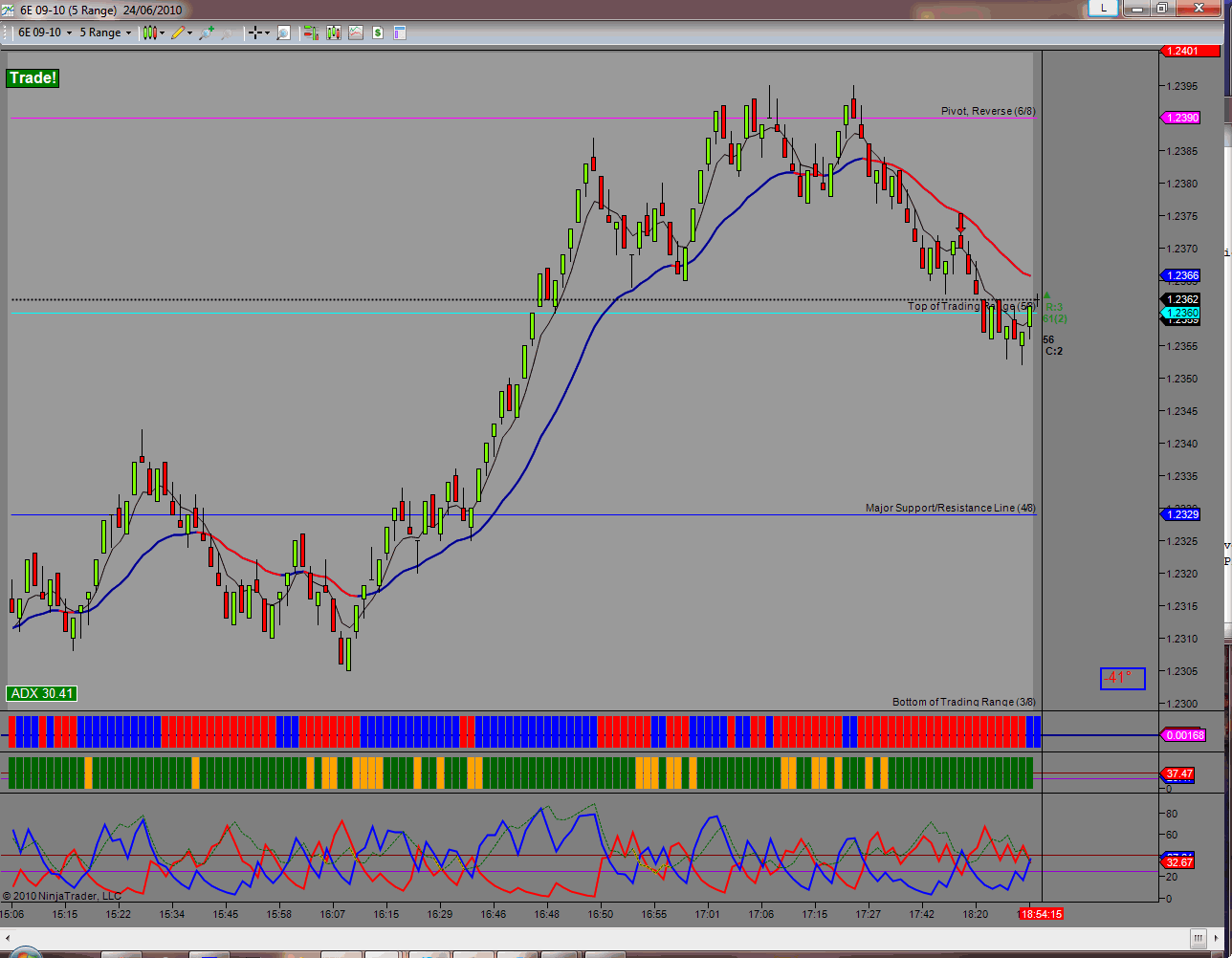The image size is (1232, 958).
Task: Expand the chart style dropdown arrow
Action: [163, 33]
